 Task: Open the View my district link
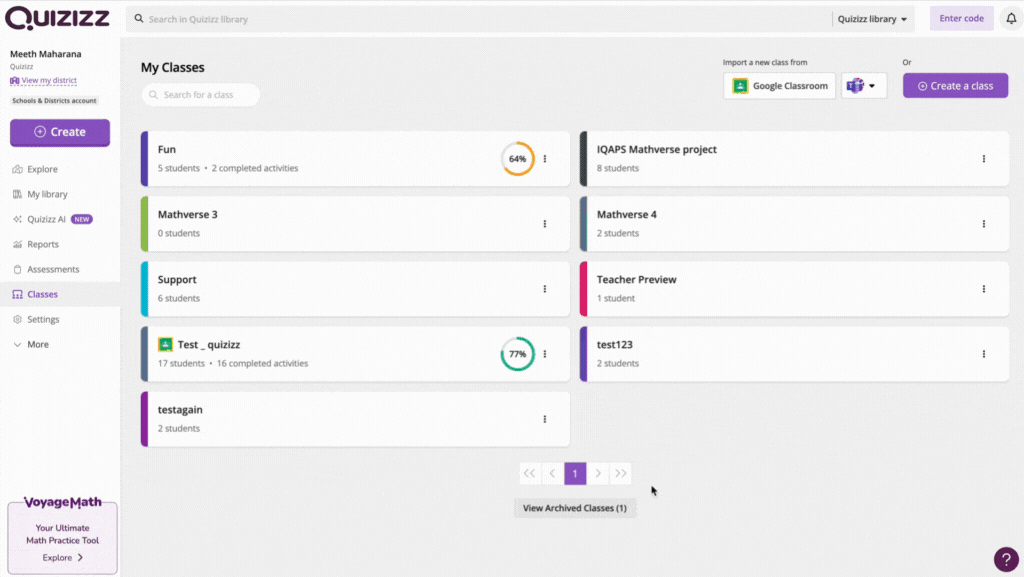click(x=43, y=80)
